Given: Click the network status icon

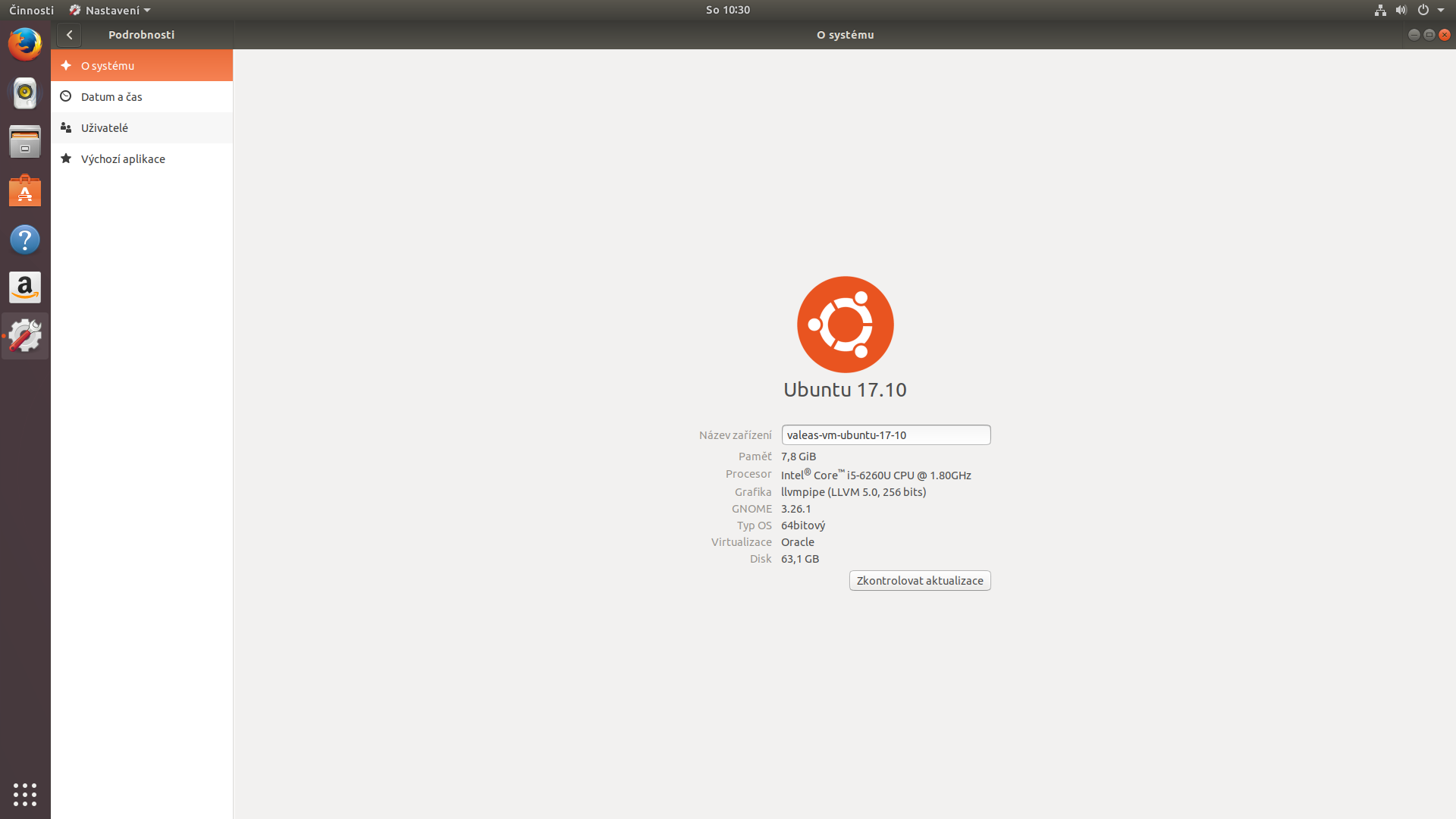Looking at the screenshot, I should click(x=1380, y=10).
